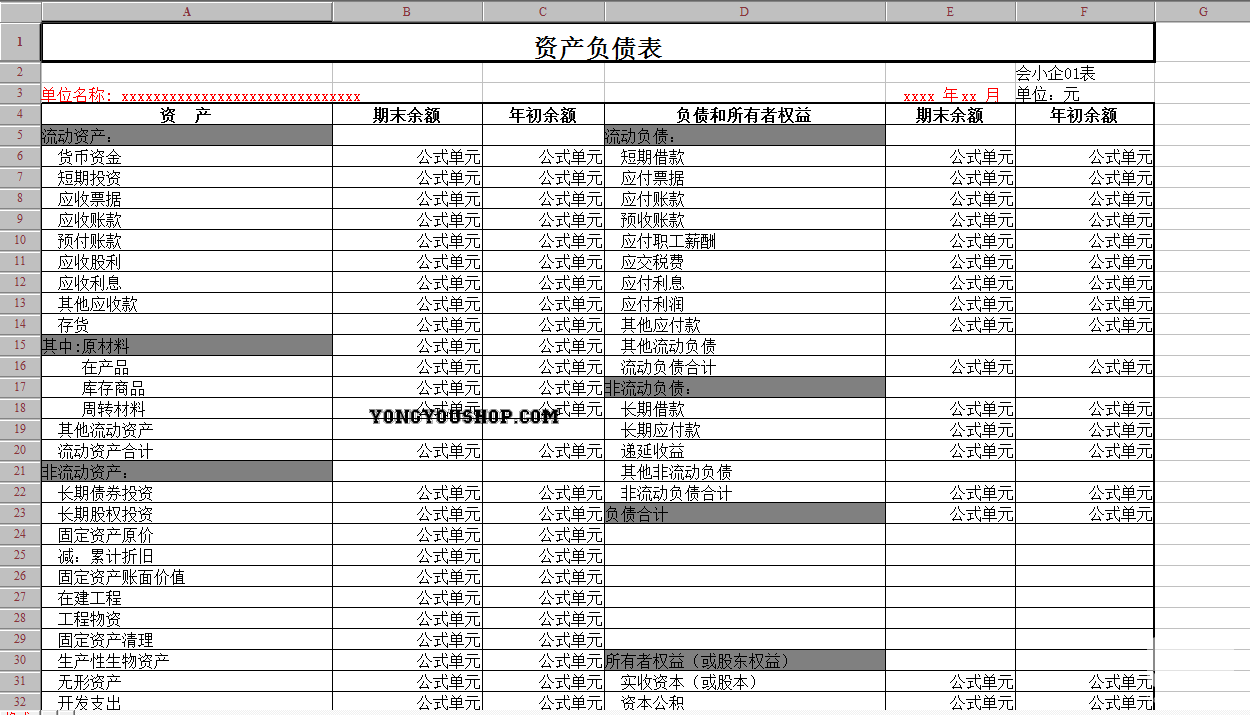Screen dimensions: 1250x715
Task: Select column B header
Action: point(407,11)
